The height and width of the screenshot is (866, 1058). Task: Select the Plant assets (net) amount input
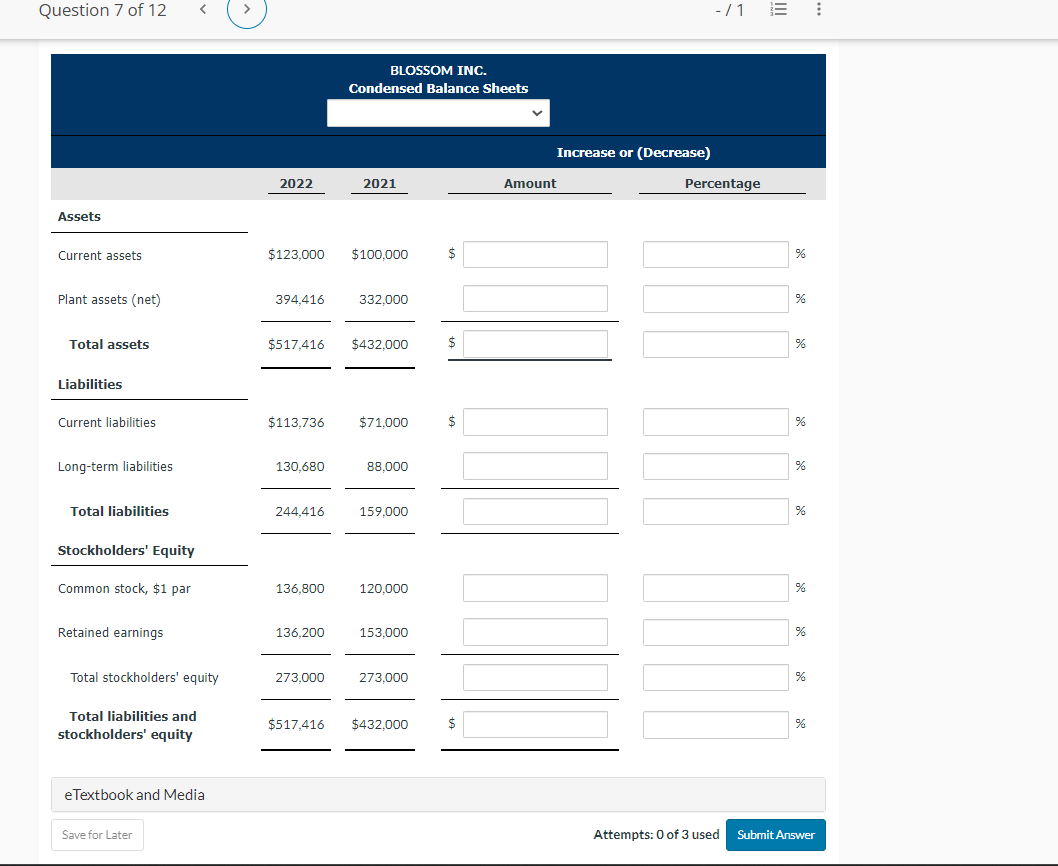click(535, 298)
